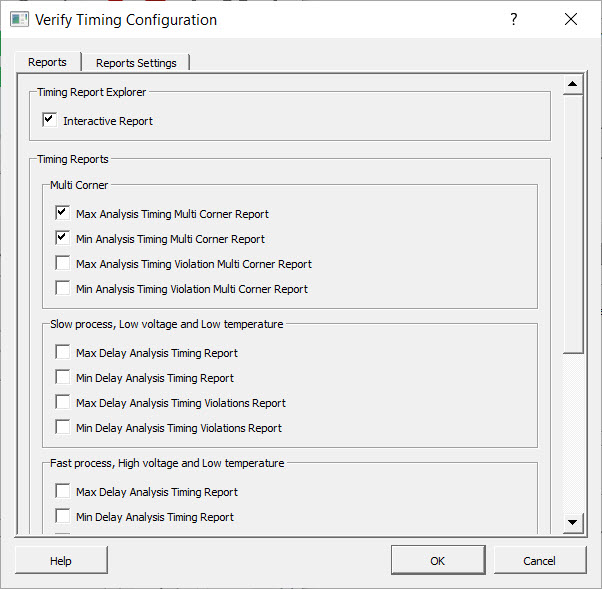Check Slow process Min Delay Analysis Timing Report
This screenshot has width=602, height=589.
point(63,377)
